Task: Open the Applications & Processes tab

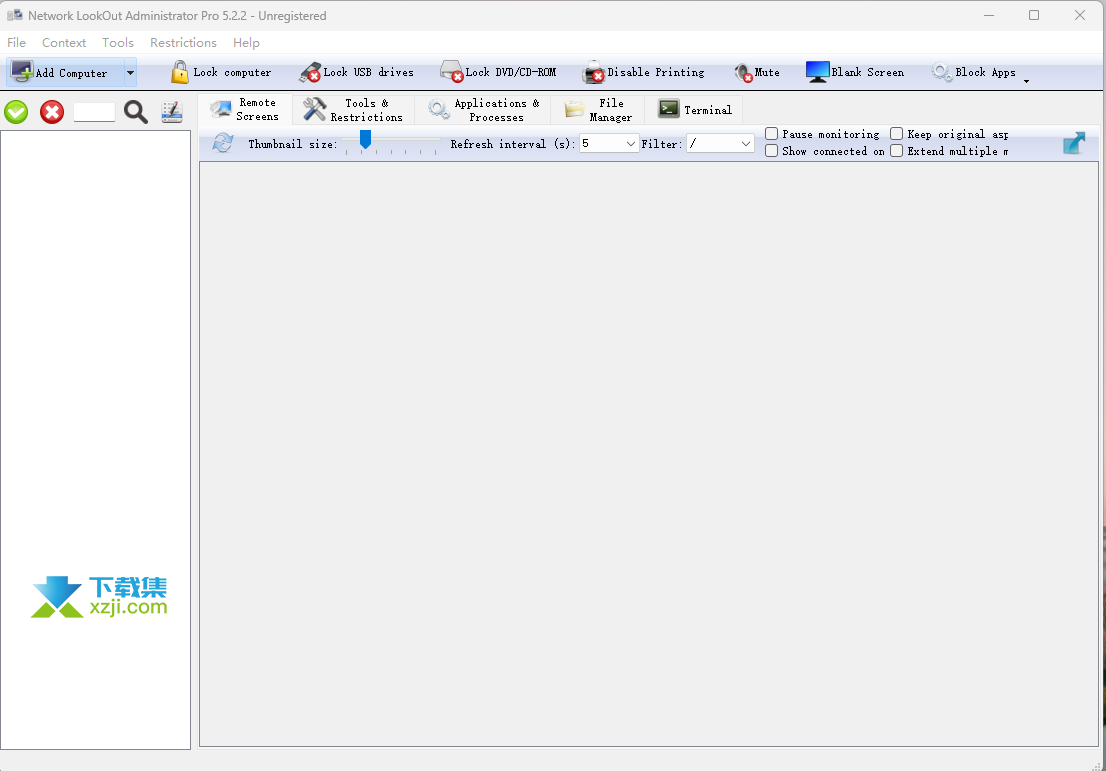Action: (483, 109)
